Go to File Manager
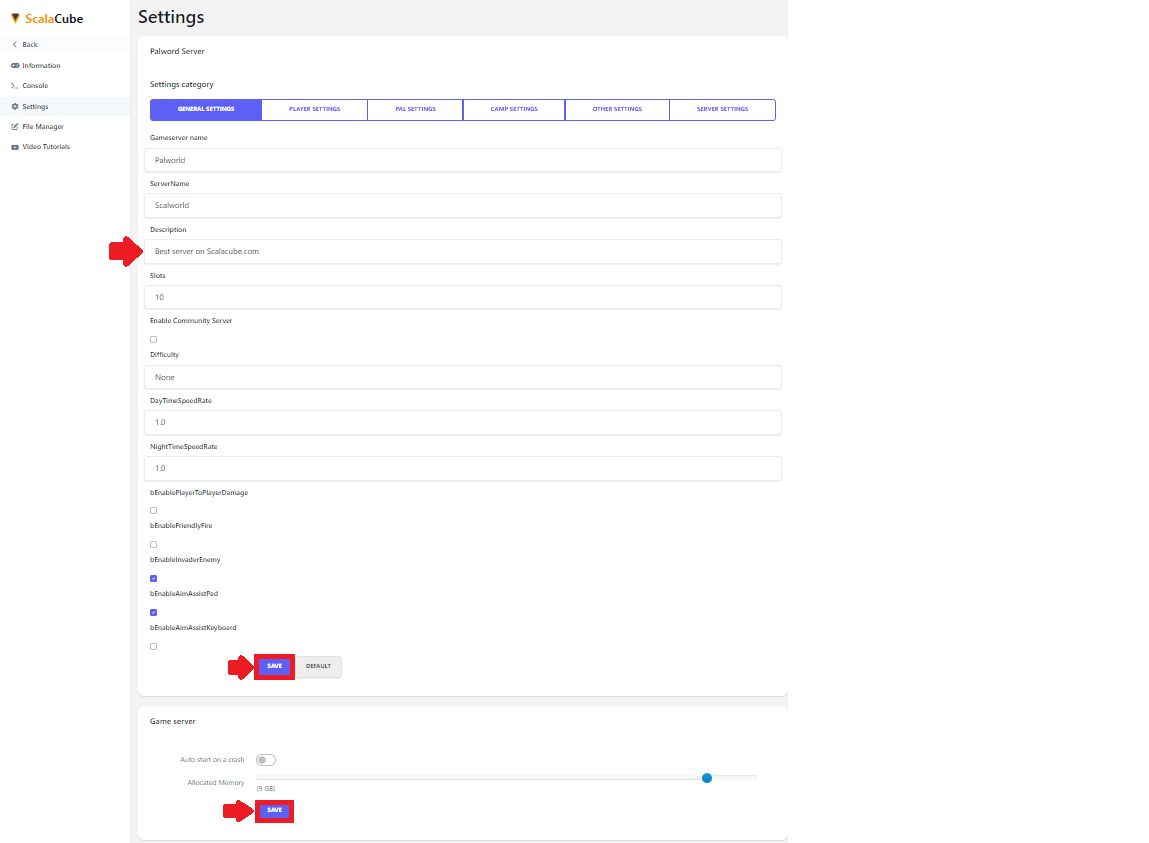Image resolution: width=1149 pixels, height=843 pixels. 43,127
